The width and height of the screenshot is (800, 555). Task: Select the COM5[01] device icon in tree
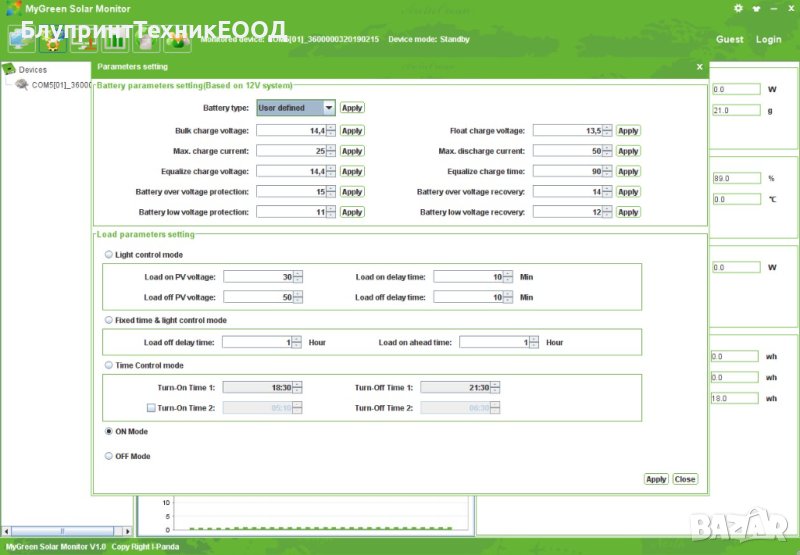pyautogui.click(x=22, y=85)
